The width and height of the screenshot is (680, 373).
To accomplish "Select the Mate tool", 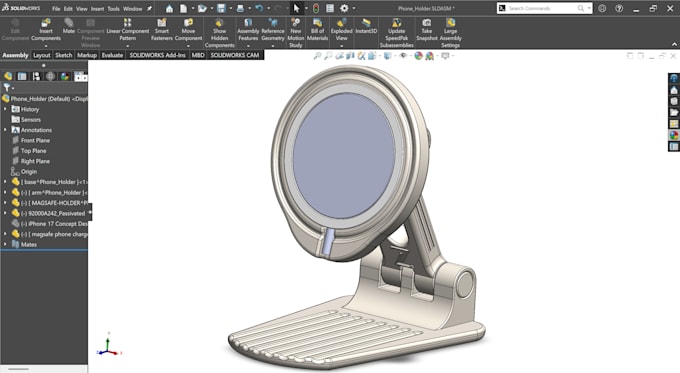I will pos(69,26).
